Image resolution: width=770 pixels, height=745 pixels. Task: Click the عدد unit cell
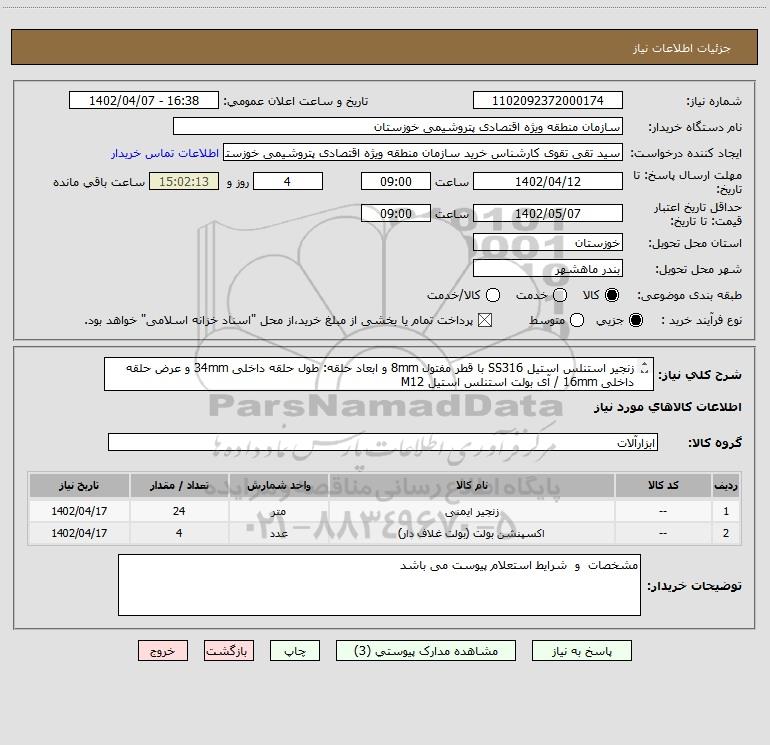pyautogui.click(x=278, y=533)
